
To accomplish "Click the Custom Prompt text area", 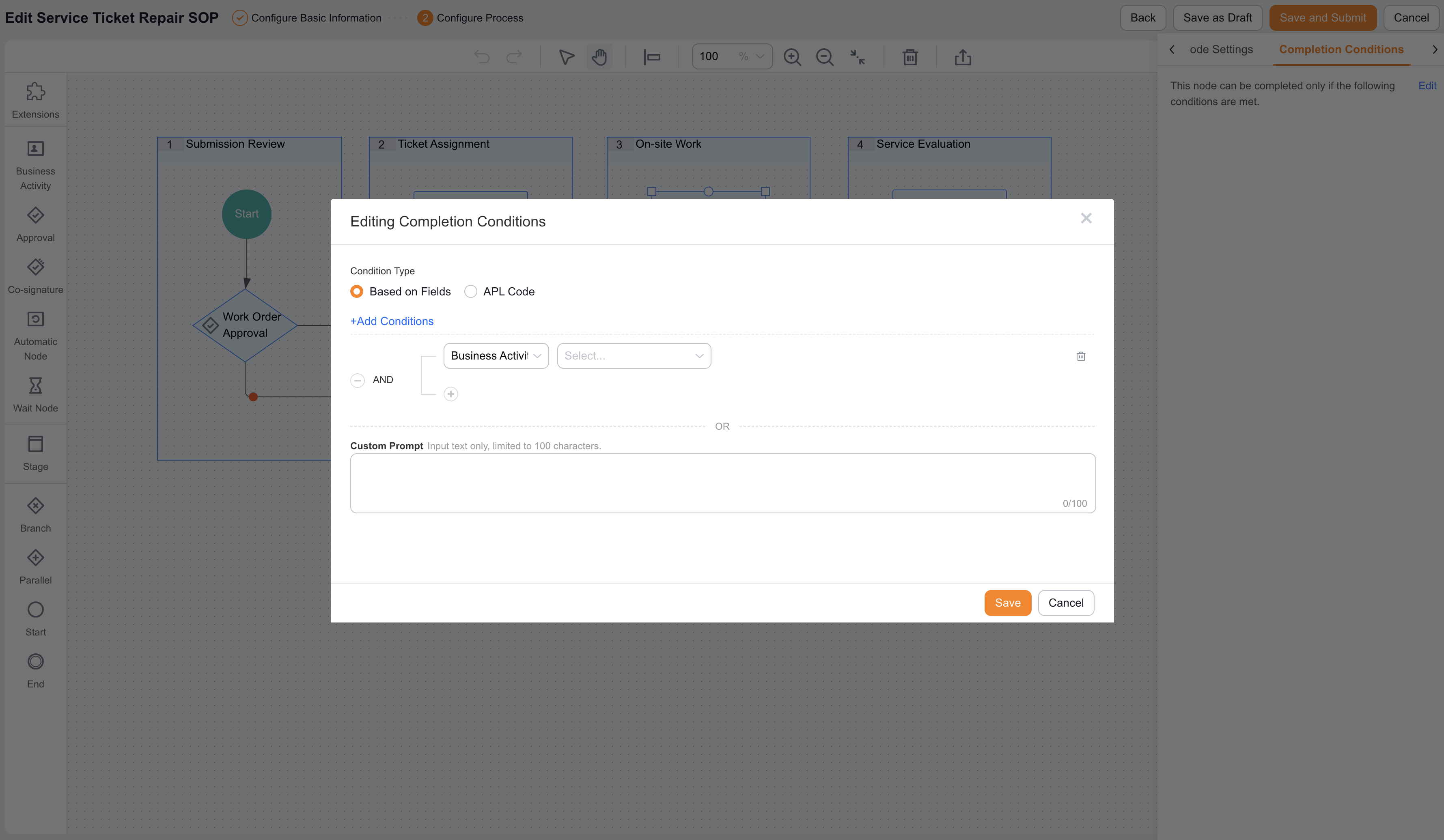I will [x=723, y=484].
